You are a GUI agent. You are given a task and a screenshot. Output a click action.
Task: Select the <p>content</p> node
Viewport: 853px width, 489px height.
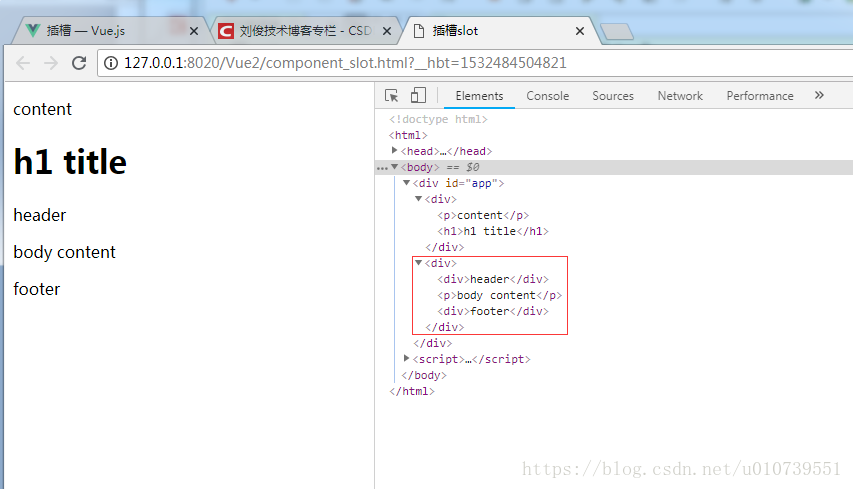[483, 215]
